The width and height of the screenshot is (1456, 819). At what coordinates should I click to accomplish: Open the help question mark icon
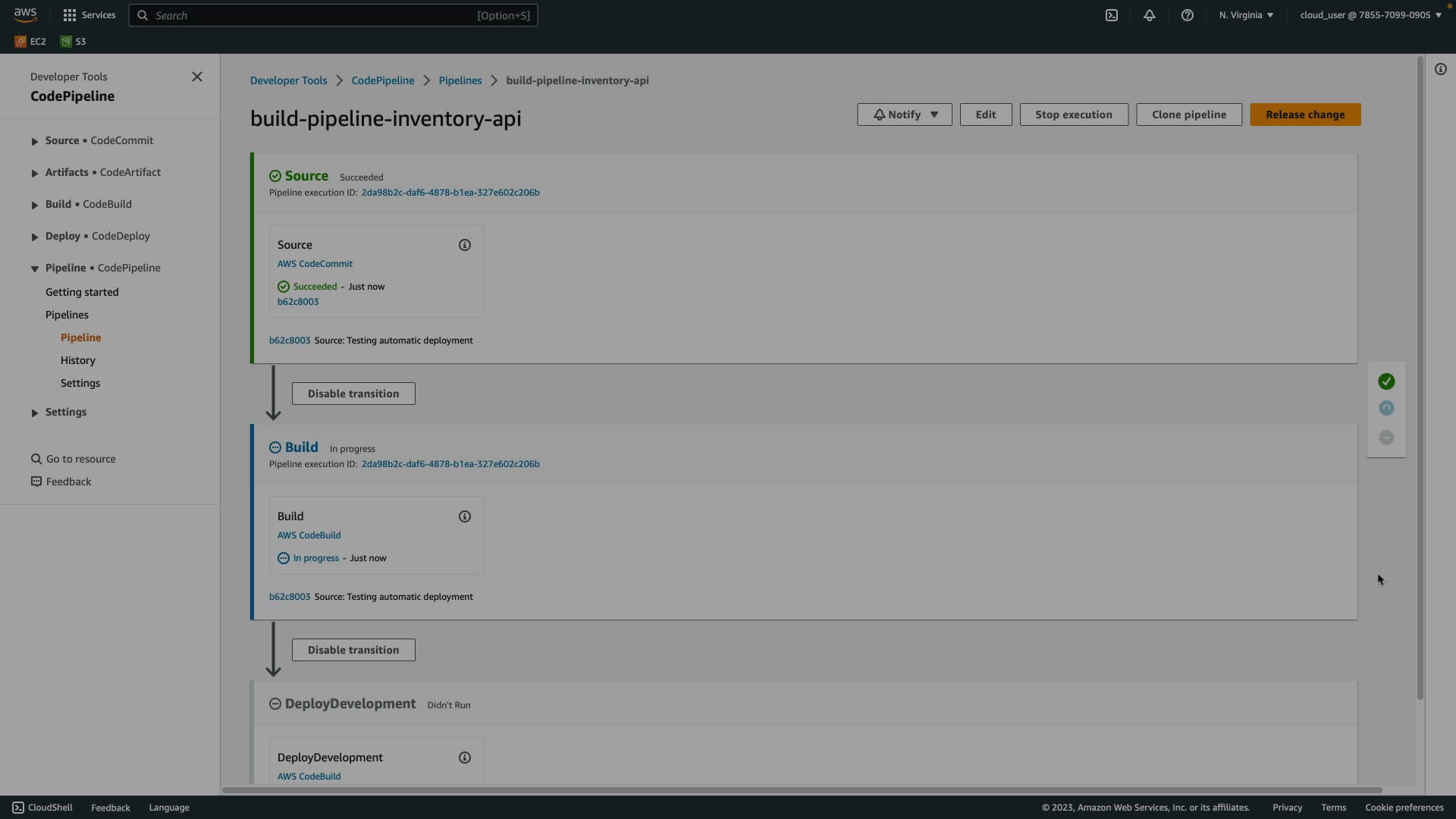click(x=1187, y=15)
